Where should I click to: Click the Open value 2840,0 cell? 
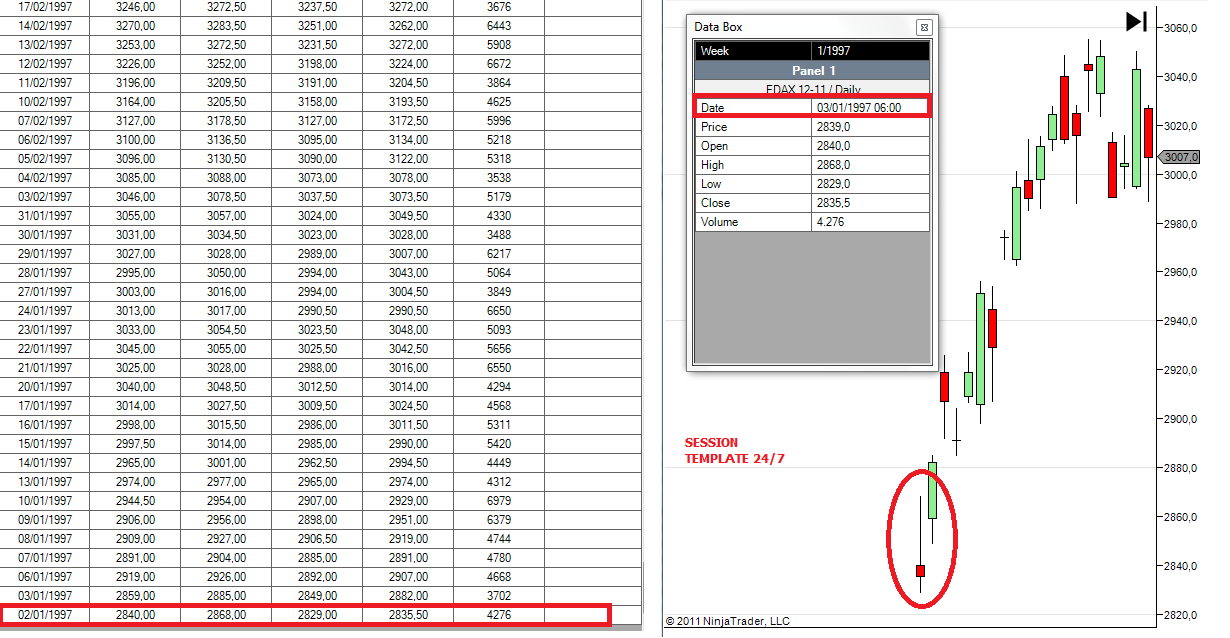tap(870, 146)
